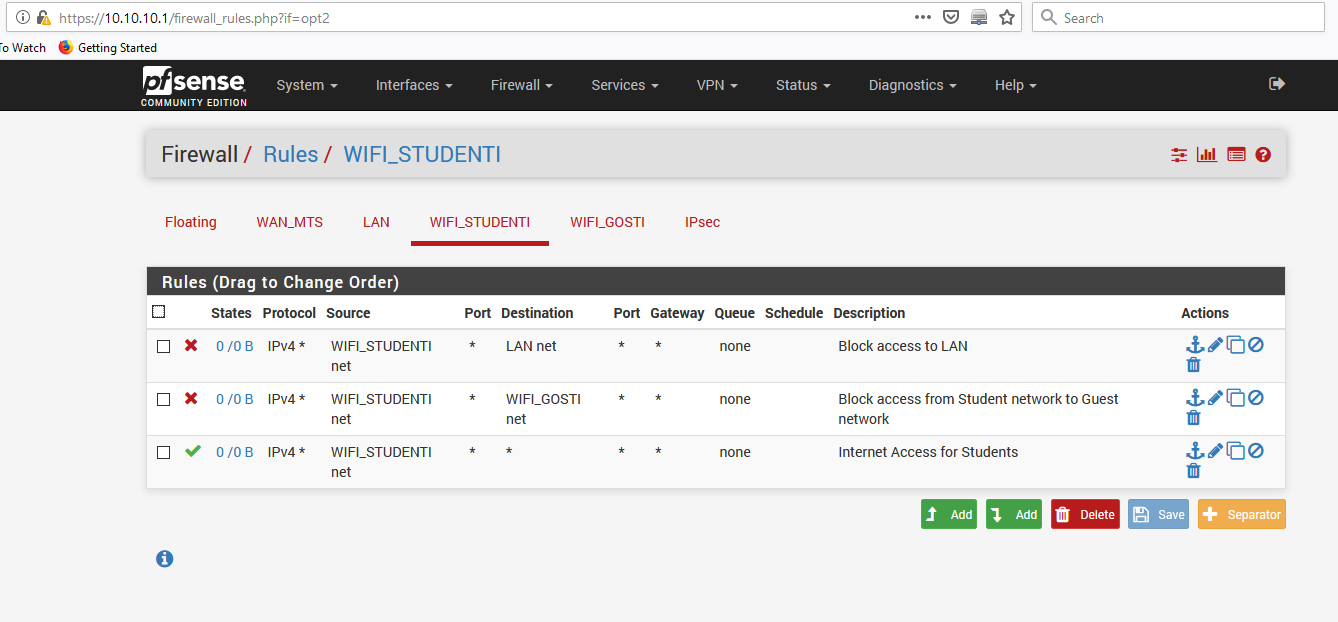This screenshot has width=1338, height=622.
Task: Click the Save button below the rules
Action: pos(1158,515)
